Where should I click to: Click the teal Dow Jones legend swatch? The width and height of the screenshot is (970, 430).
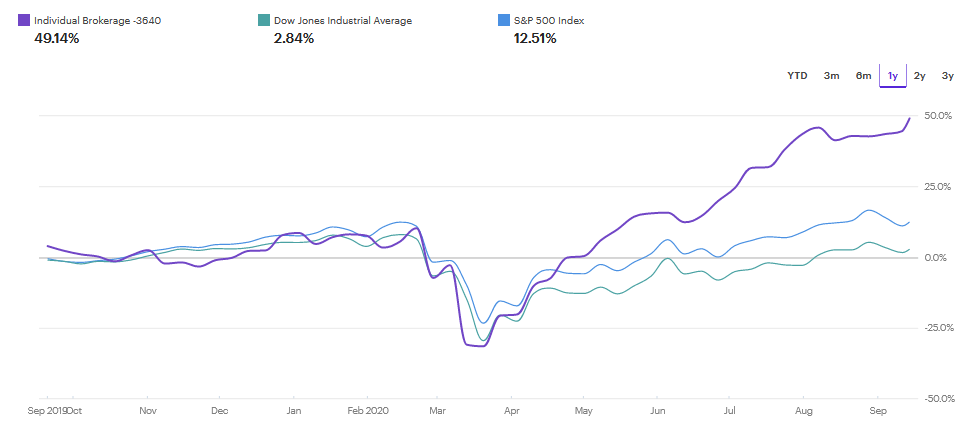[264, 20]
